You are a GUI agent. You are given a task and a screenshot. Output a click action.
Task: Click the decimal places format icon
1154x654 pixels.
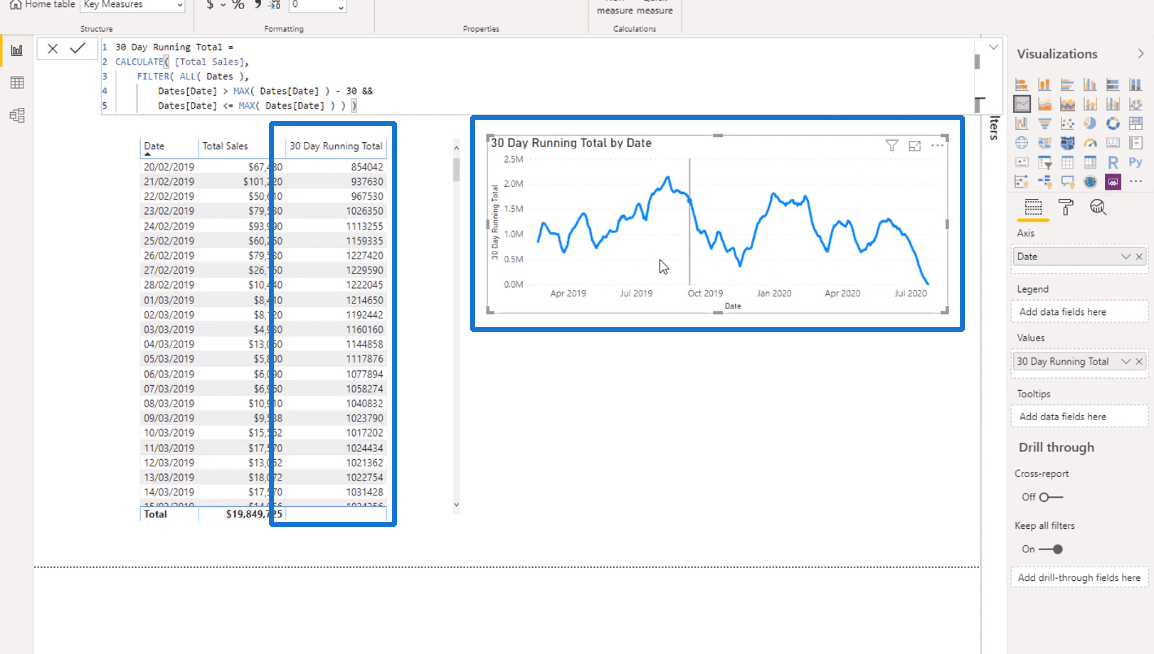(x=274, y=5)
